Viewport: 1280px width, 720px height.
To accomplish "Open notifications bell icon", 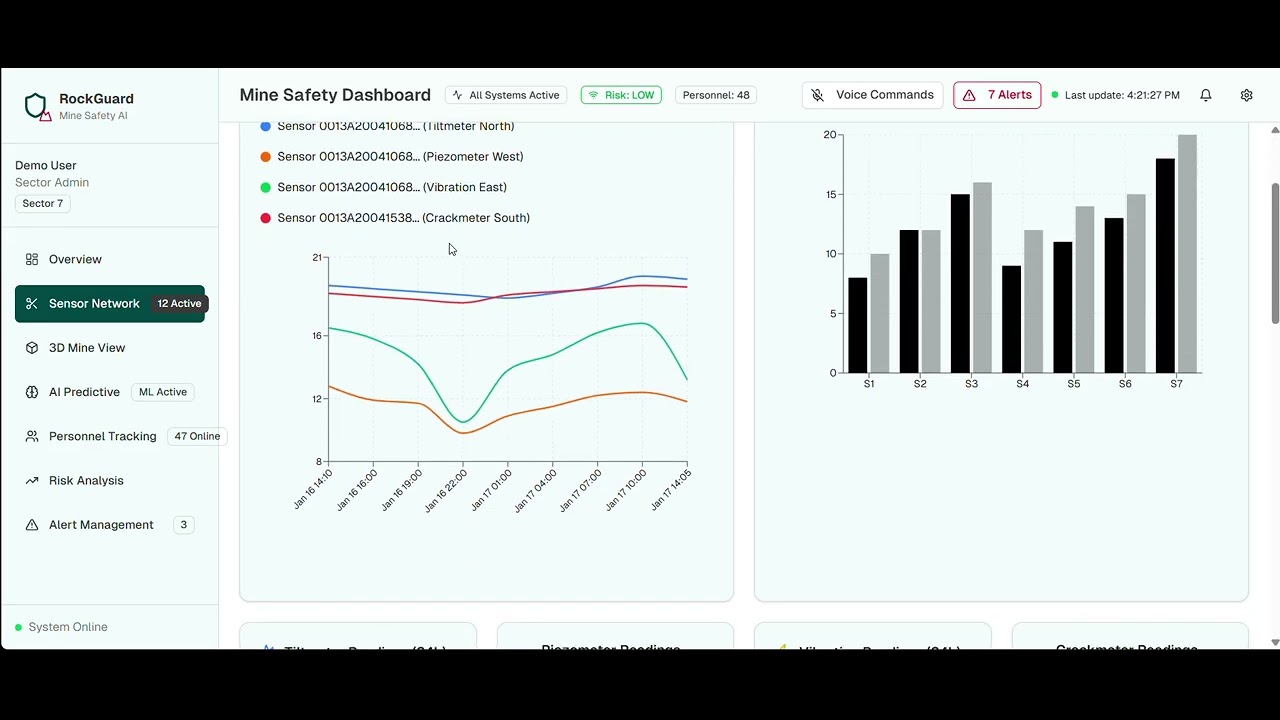I will tap(1206, 95).
